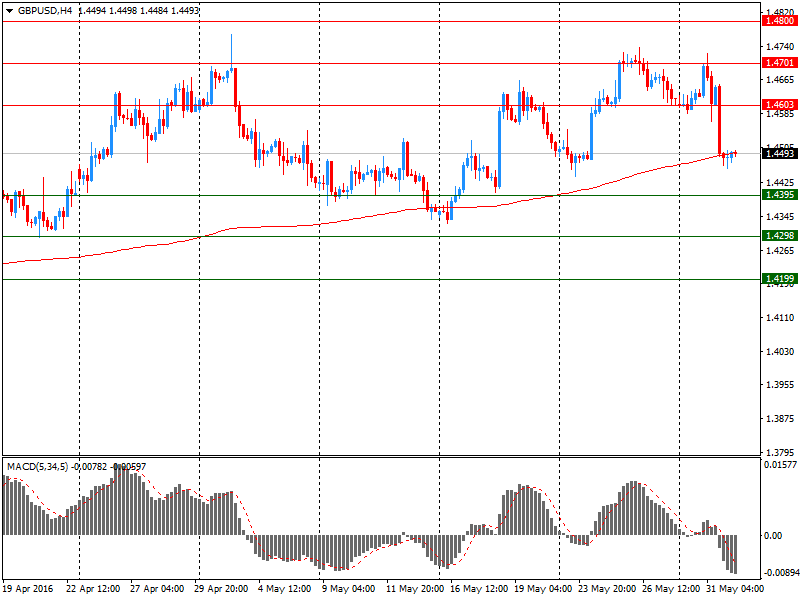Select the 1.4395 green support label
The image size is (800, 600).
pyautogui.click(x=780, y=194)
